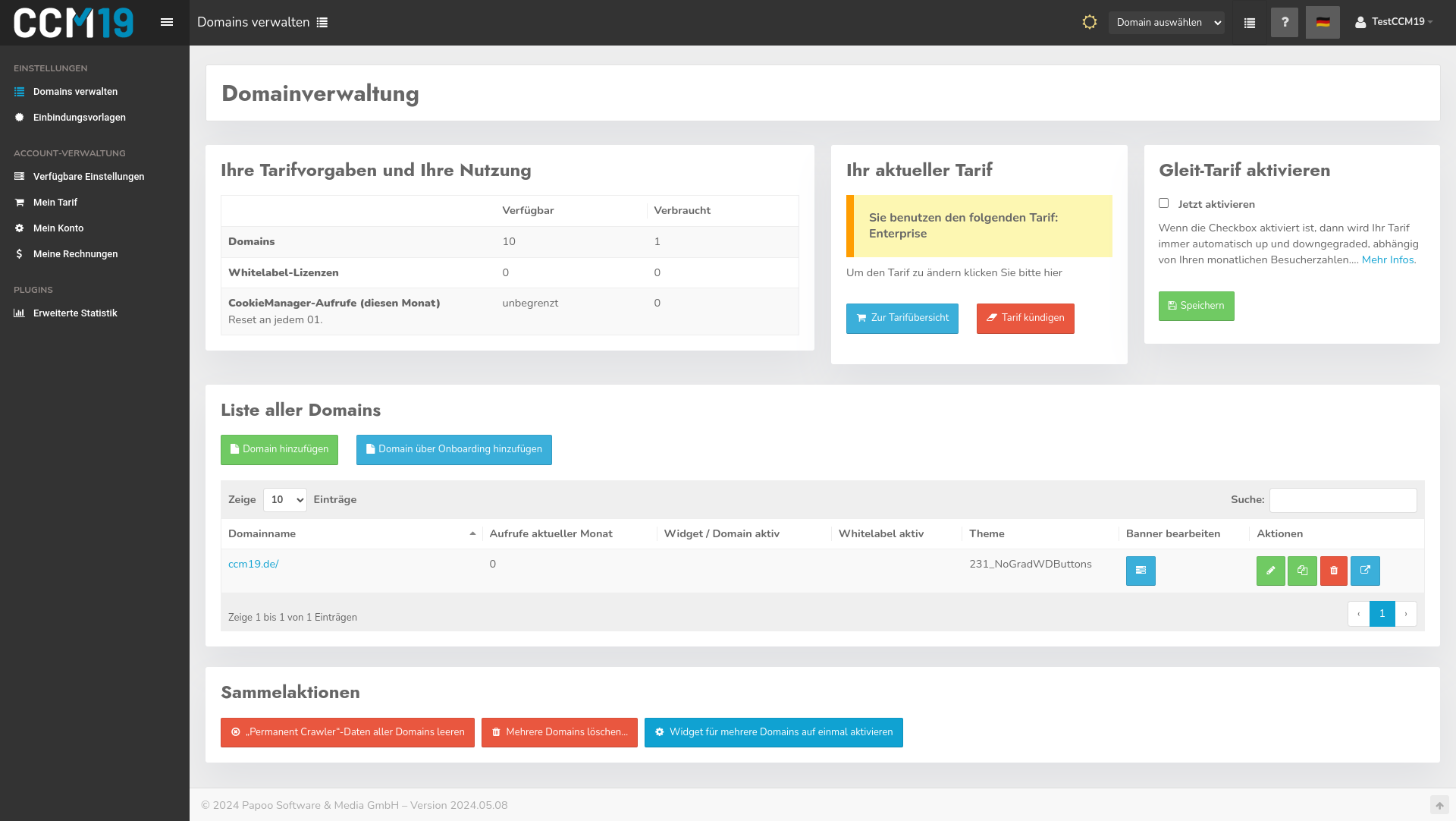
Task: Delete ccm19.de using red trash icon
Action: click(1334, 571)
